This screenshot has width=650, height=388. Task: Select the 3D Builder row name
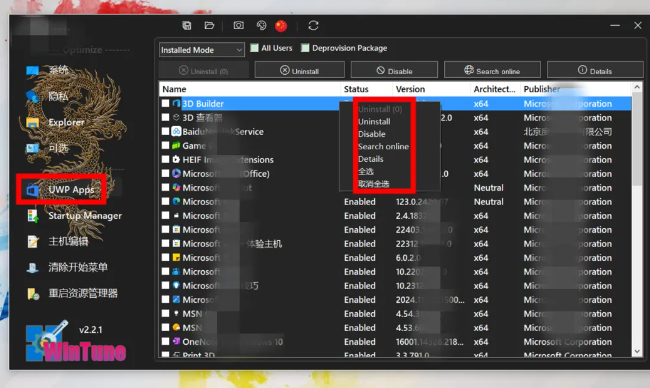(203, 104)
